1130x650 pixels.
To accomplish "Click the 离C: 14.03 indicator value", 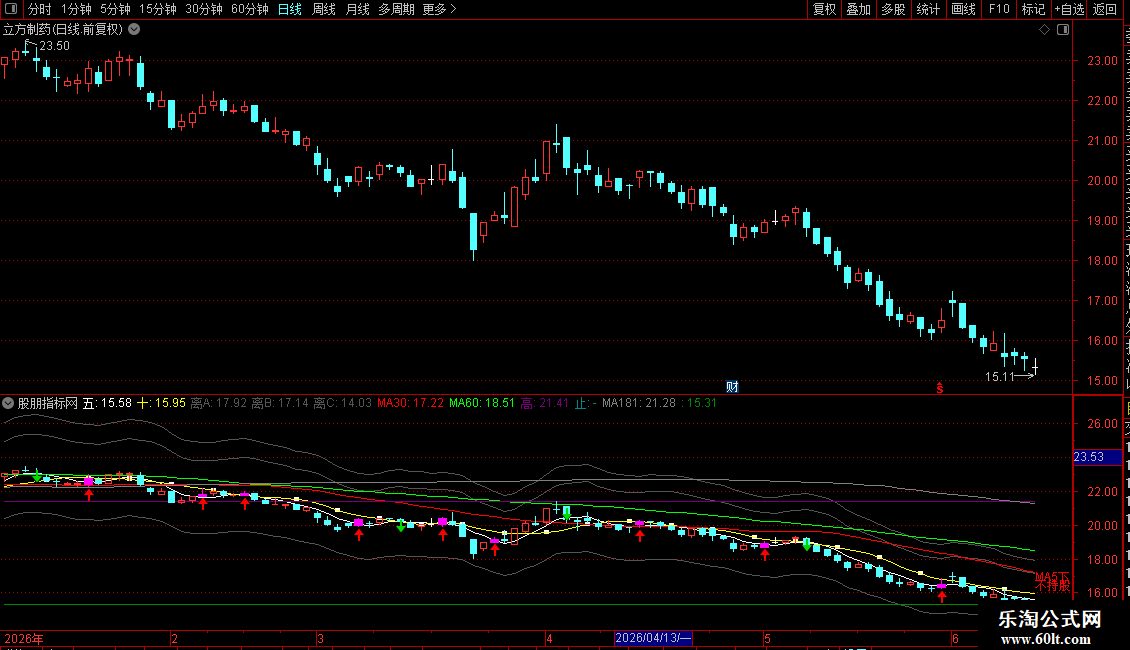I will (342, 403).
